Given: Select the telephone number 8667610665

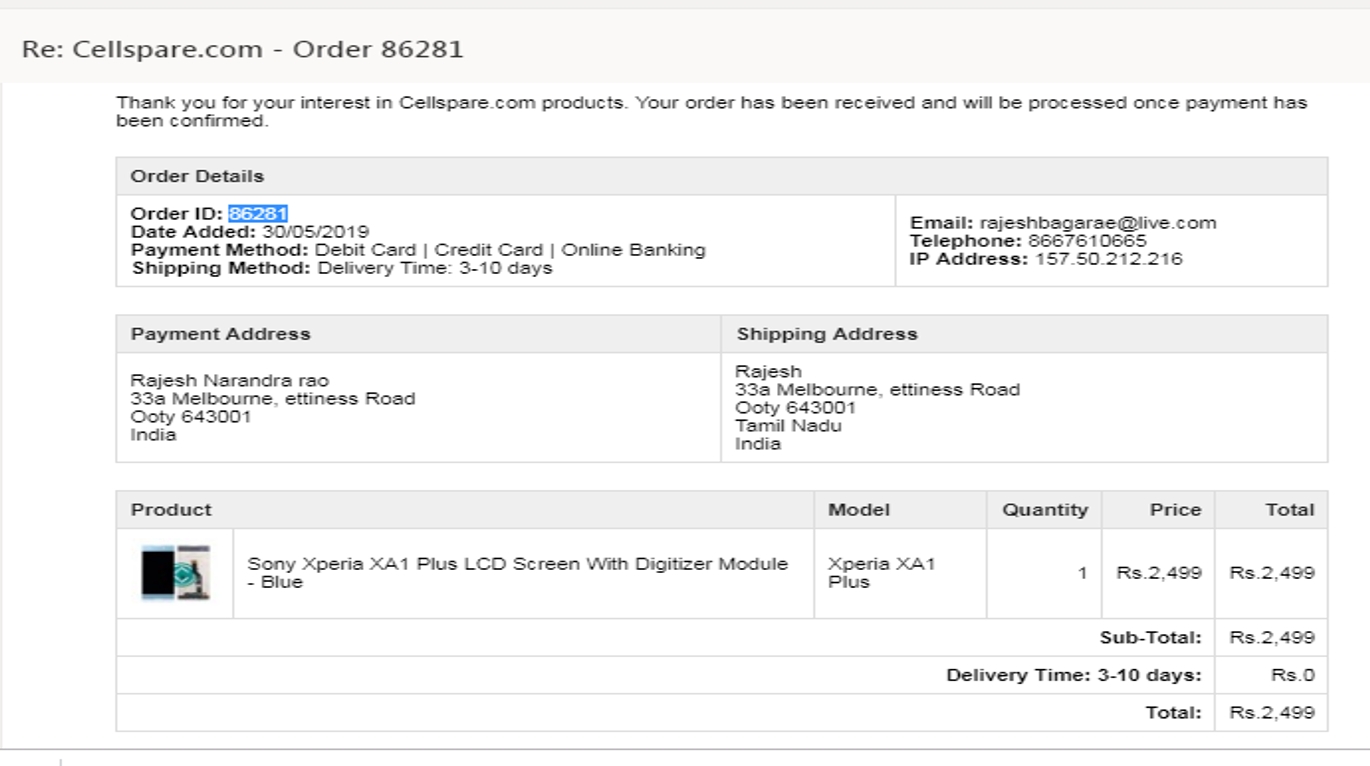Looking at the screenshot, I should 1087,241.
